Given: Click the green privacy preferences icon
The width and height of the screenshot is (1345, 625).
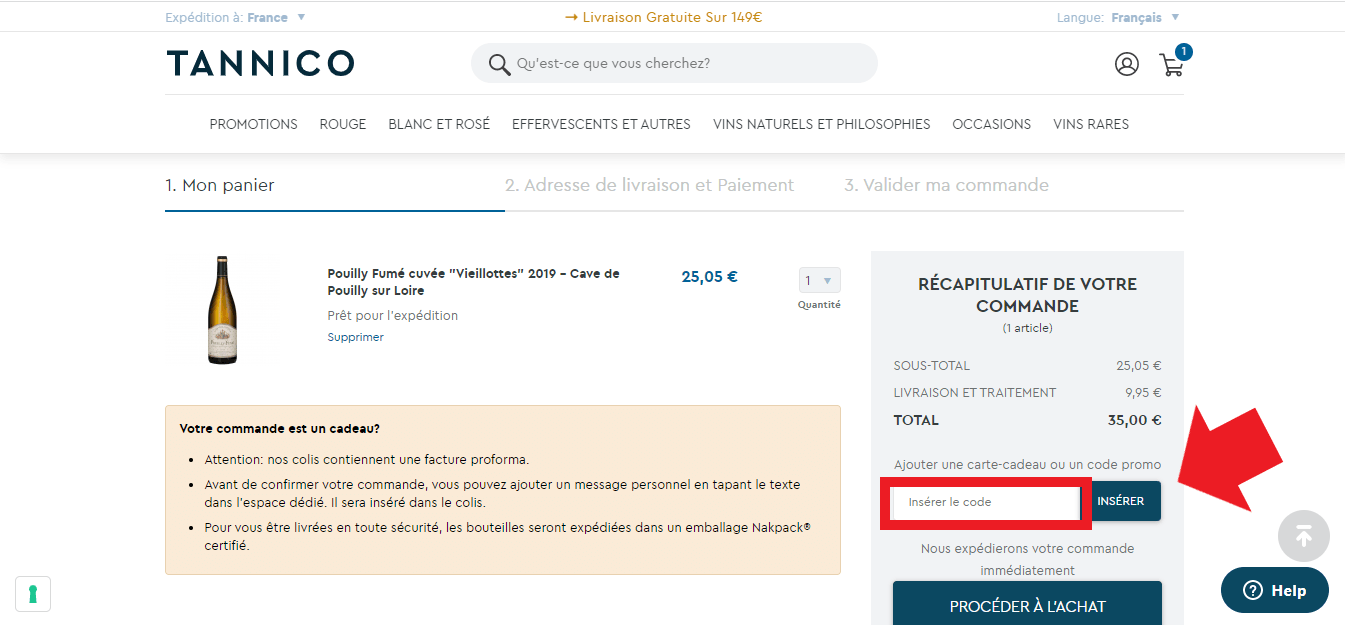Looking at the screenshot, I should tap(33, 594).
